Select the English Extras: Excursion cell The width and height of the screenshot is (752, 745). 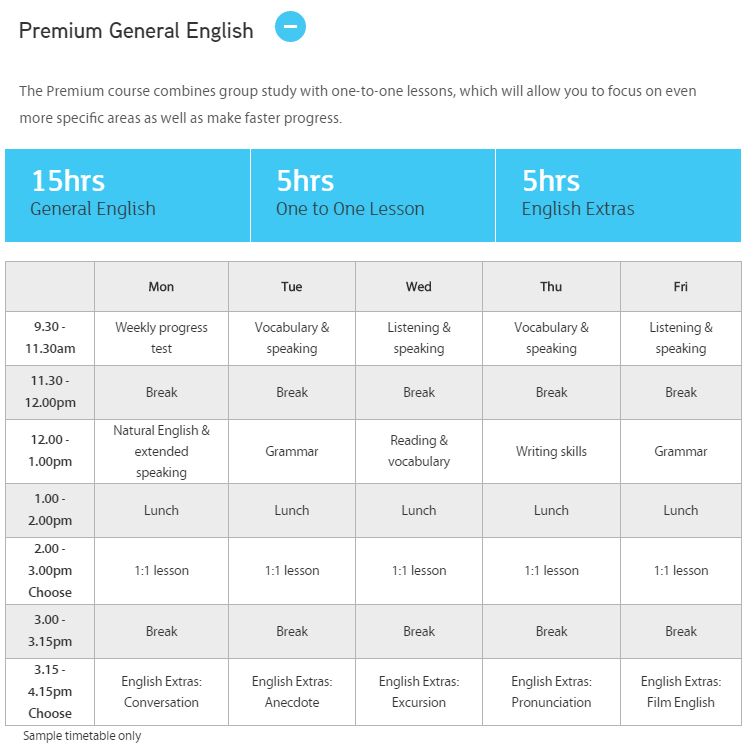coord(419,692)
